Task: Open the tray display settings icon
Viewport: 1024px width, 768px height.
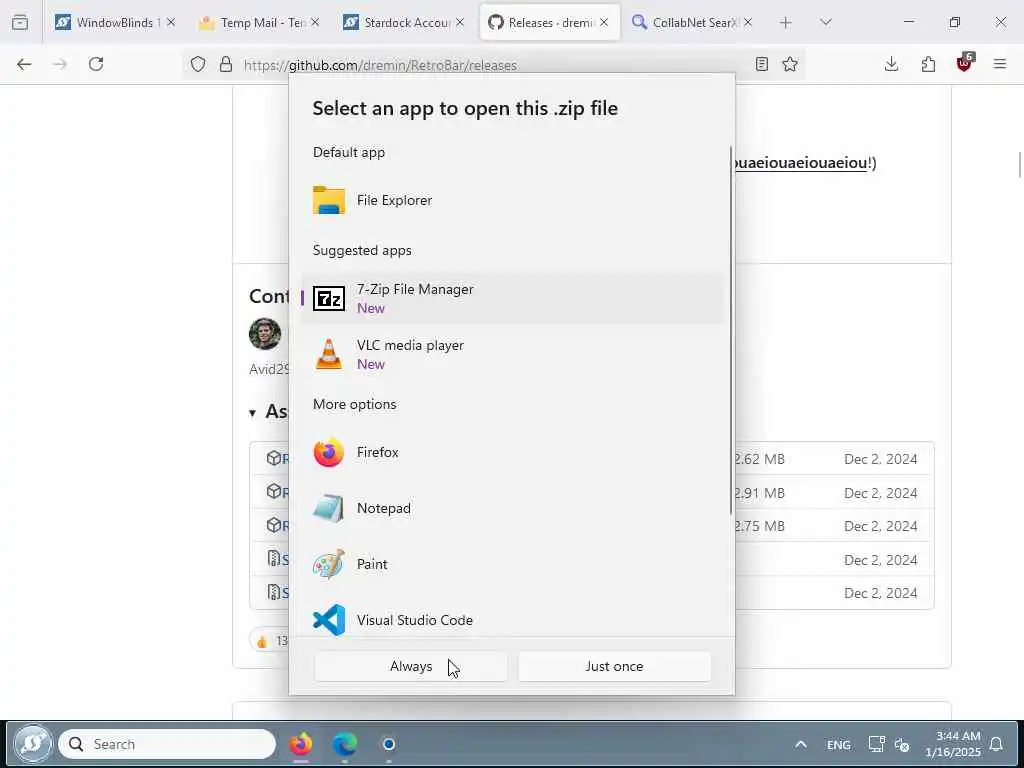Action: (x=876, y=744)
